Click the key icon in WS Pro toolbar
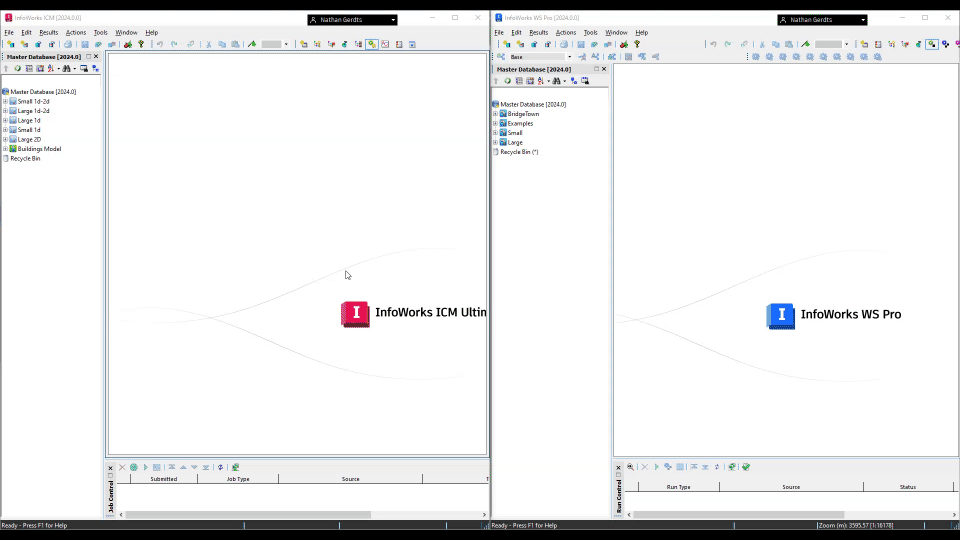Screen dimensions: 960x540 [637, 44]
